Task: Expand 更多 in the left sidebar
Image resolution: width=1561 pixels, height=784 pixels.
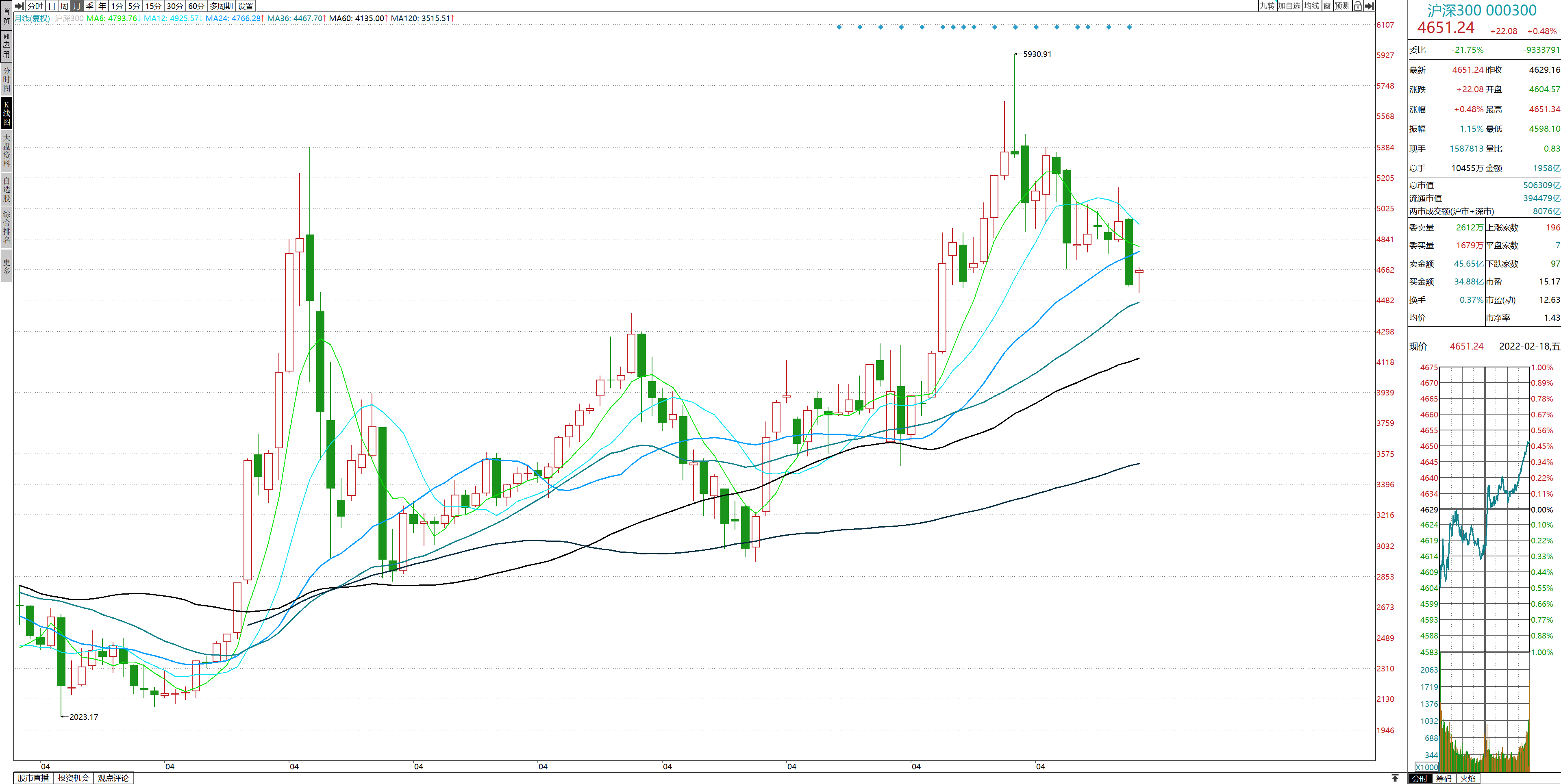Action: point(6,266)
